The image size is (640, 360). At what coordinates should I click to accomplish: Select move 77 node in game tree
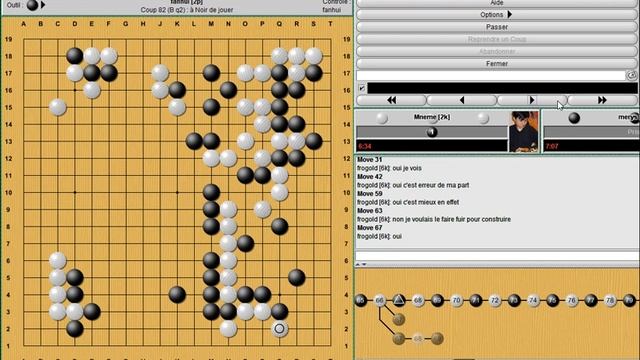(x=591, y=300)
